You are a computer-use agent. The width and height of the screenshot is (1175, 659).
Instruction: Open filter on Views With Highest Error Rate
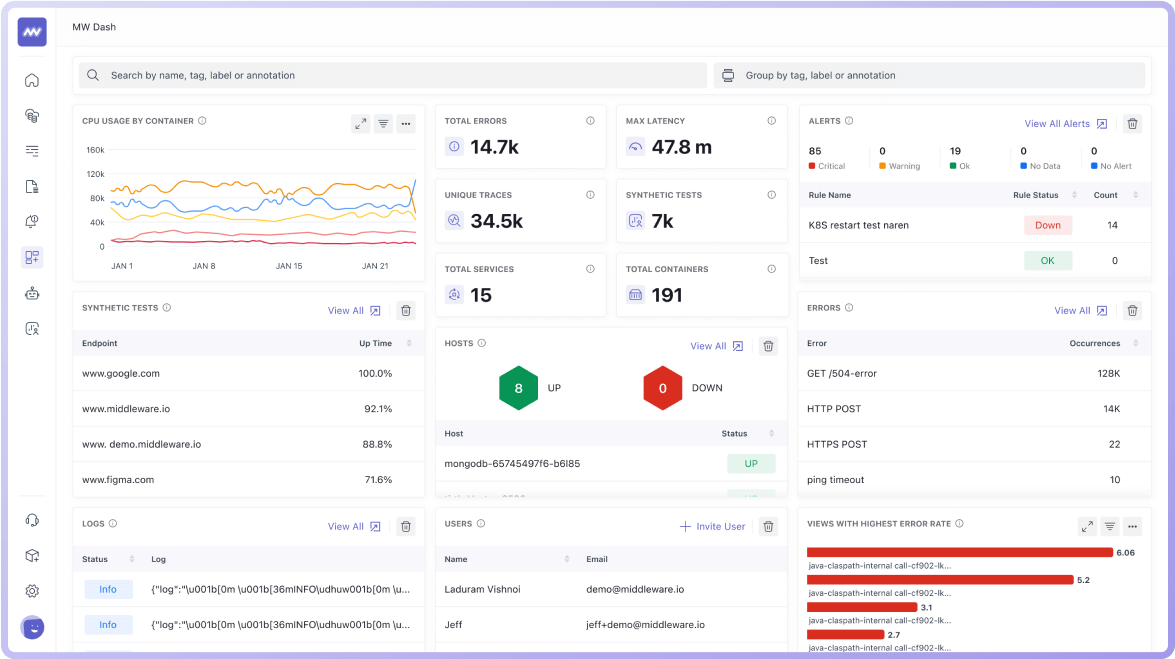tap(1110, 526)
